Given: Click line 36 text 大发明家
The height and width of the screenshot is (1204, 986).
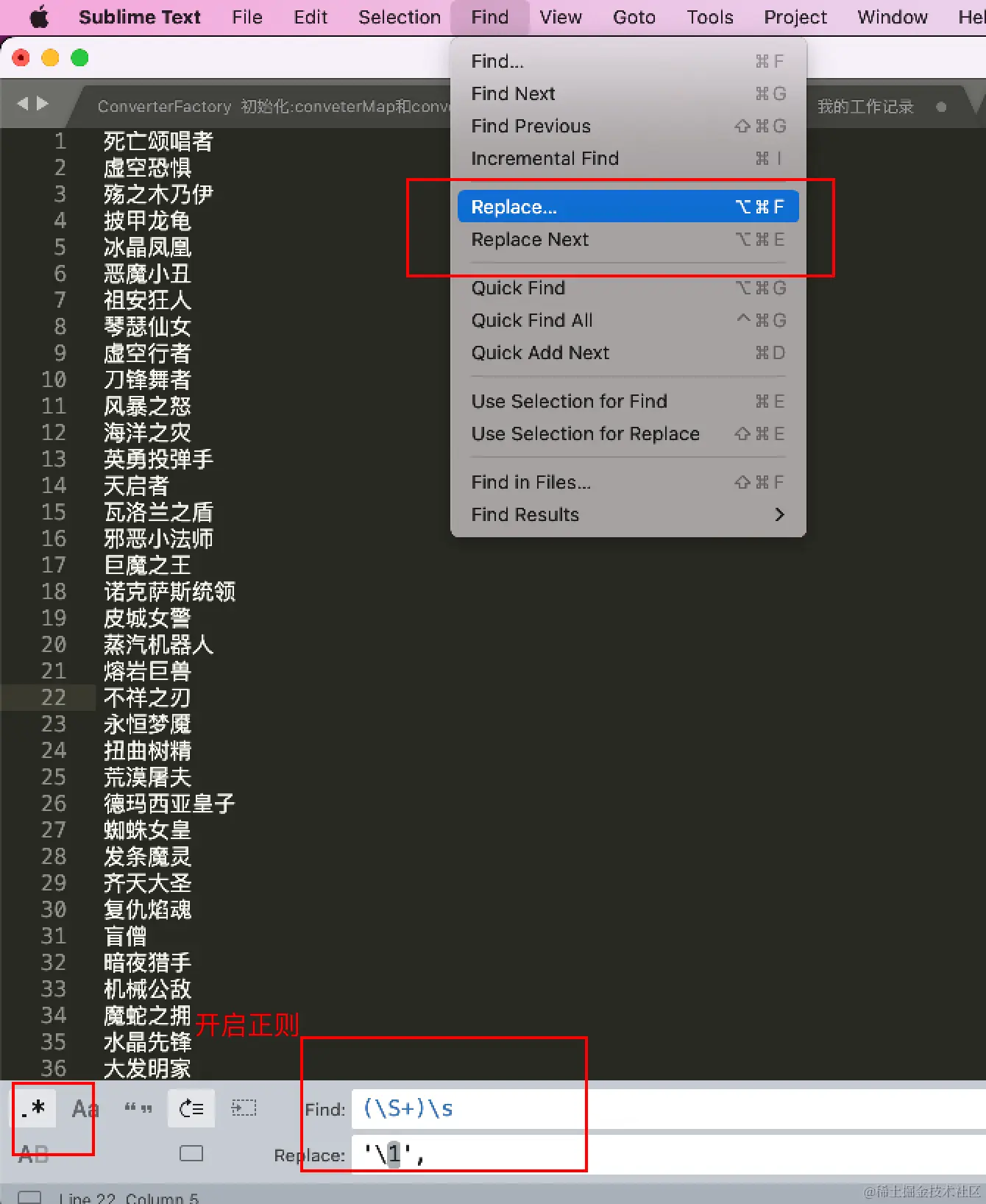Looking at the screenshot, I should [x=147, y=1069].
